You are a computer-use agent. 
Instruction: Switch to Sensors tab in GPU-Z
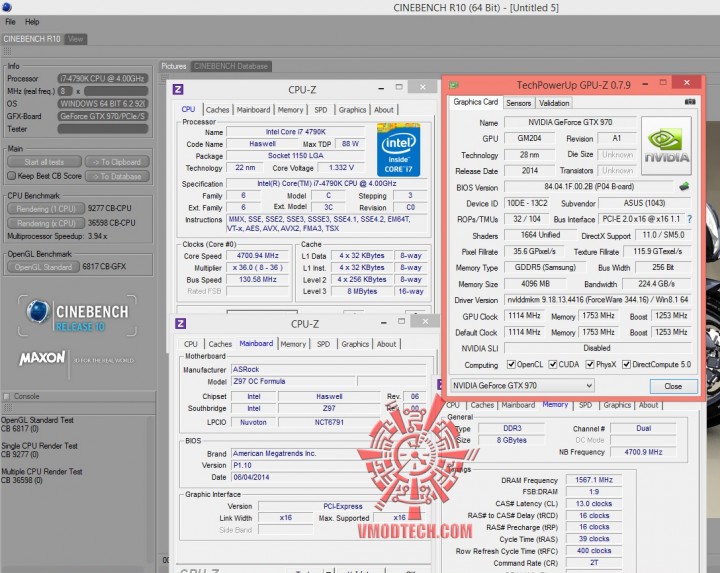click(x=518, y=103)
